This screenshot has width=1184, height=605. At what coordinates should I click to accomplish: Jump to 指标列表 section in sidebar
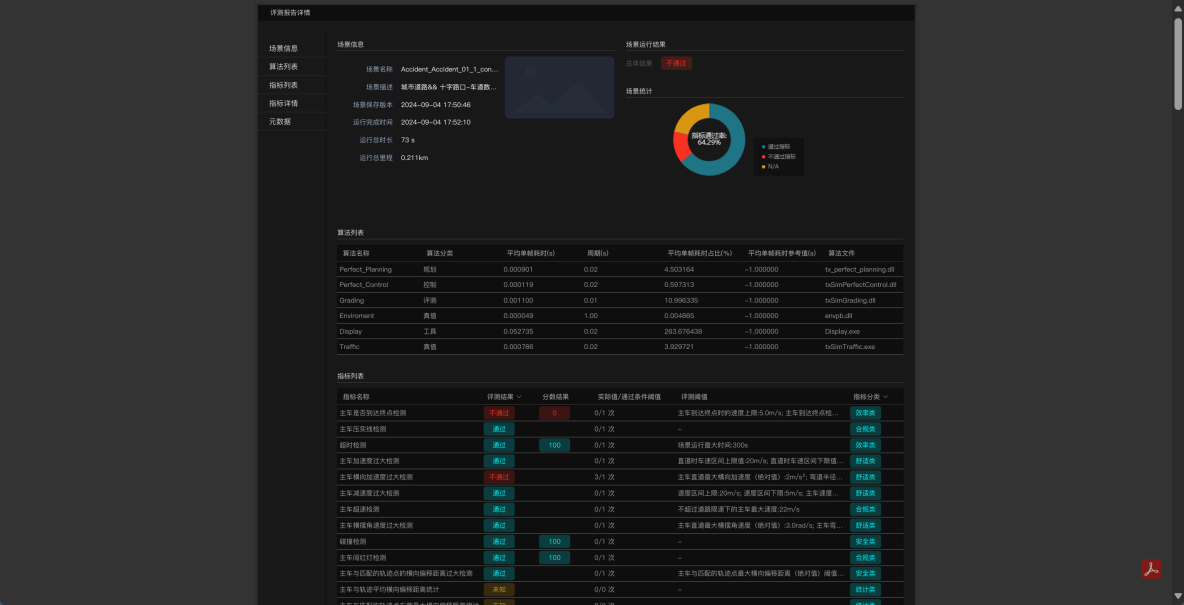[283, 85]
